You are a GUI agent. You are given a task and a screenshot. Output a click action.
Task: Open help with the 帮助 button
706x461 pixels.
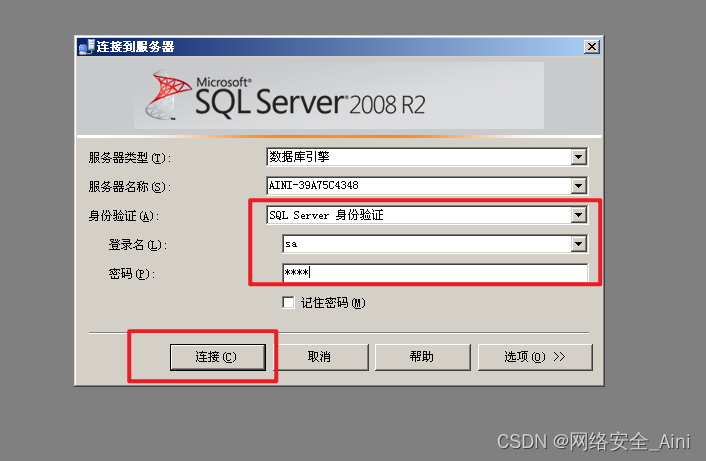422,357
